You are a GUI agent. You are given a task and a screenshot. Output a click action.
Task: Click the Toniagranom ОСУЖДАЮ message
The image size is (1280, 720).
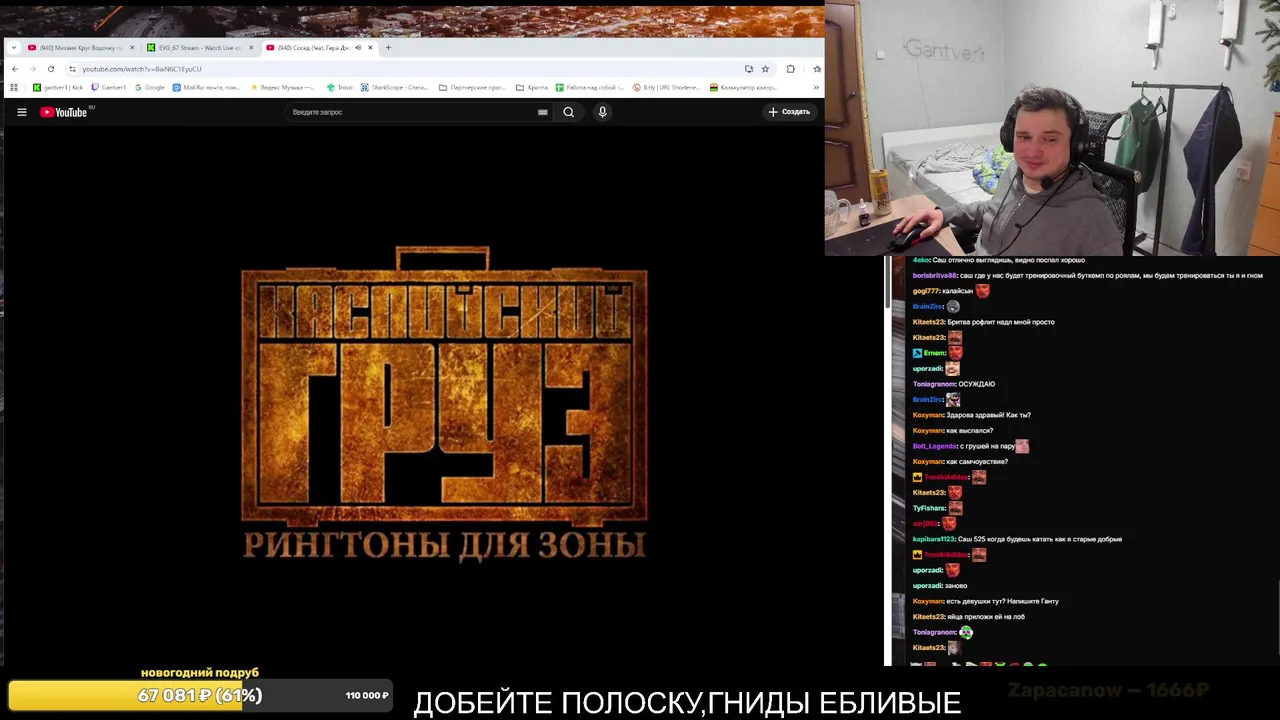pyautogui.click(x=954, y=384)
